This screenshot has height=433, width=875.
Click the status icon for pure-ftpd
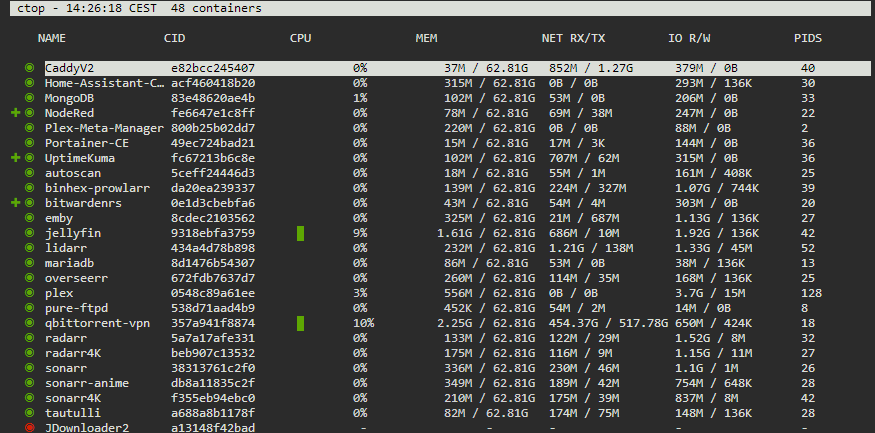[x=30, y=308]
